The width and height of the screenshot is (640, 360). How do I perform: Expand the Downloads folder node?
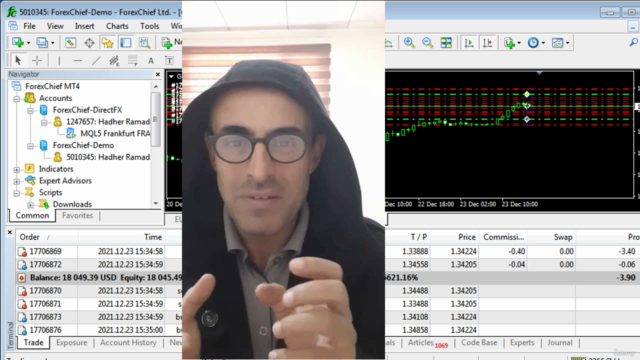tap(30, 204)
